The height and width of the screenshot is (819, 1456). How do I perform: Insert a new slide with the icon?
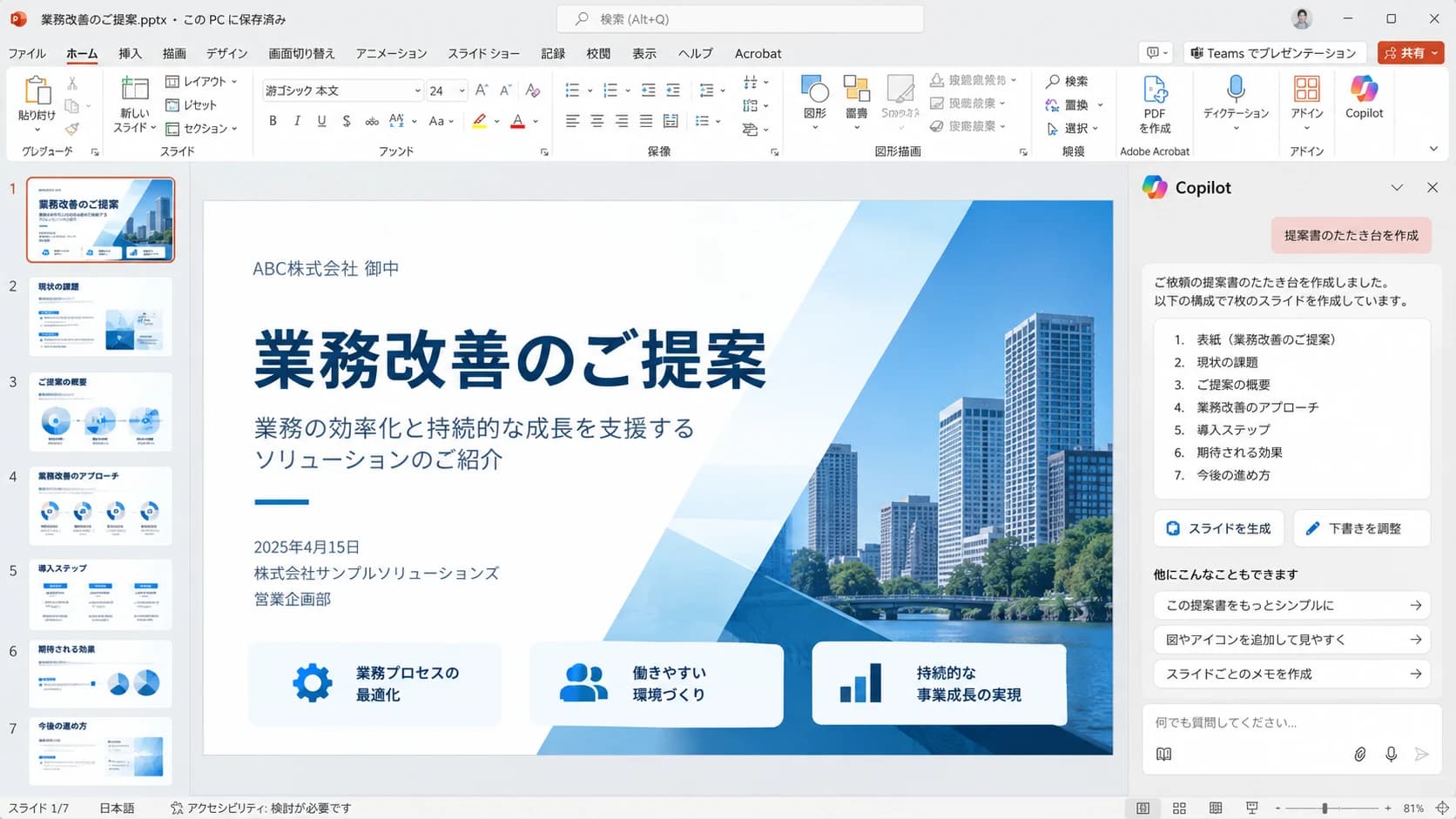coord(134,90)
